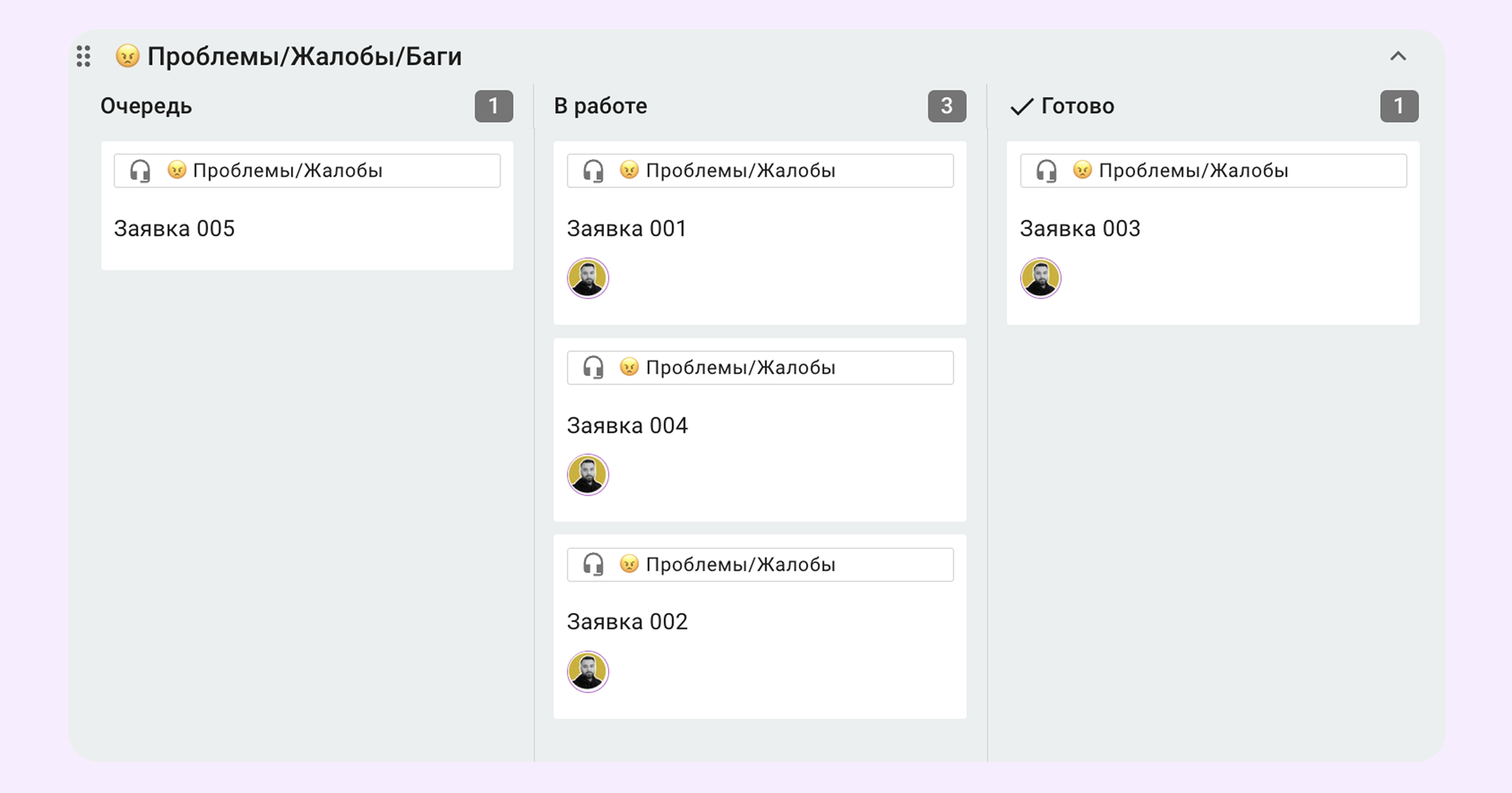Click the headphone icon on Заявка 001 card
The width and height of the screenshot is (1512, 793).
(x=592, y=170)
